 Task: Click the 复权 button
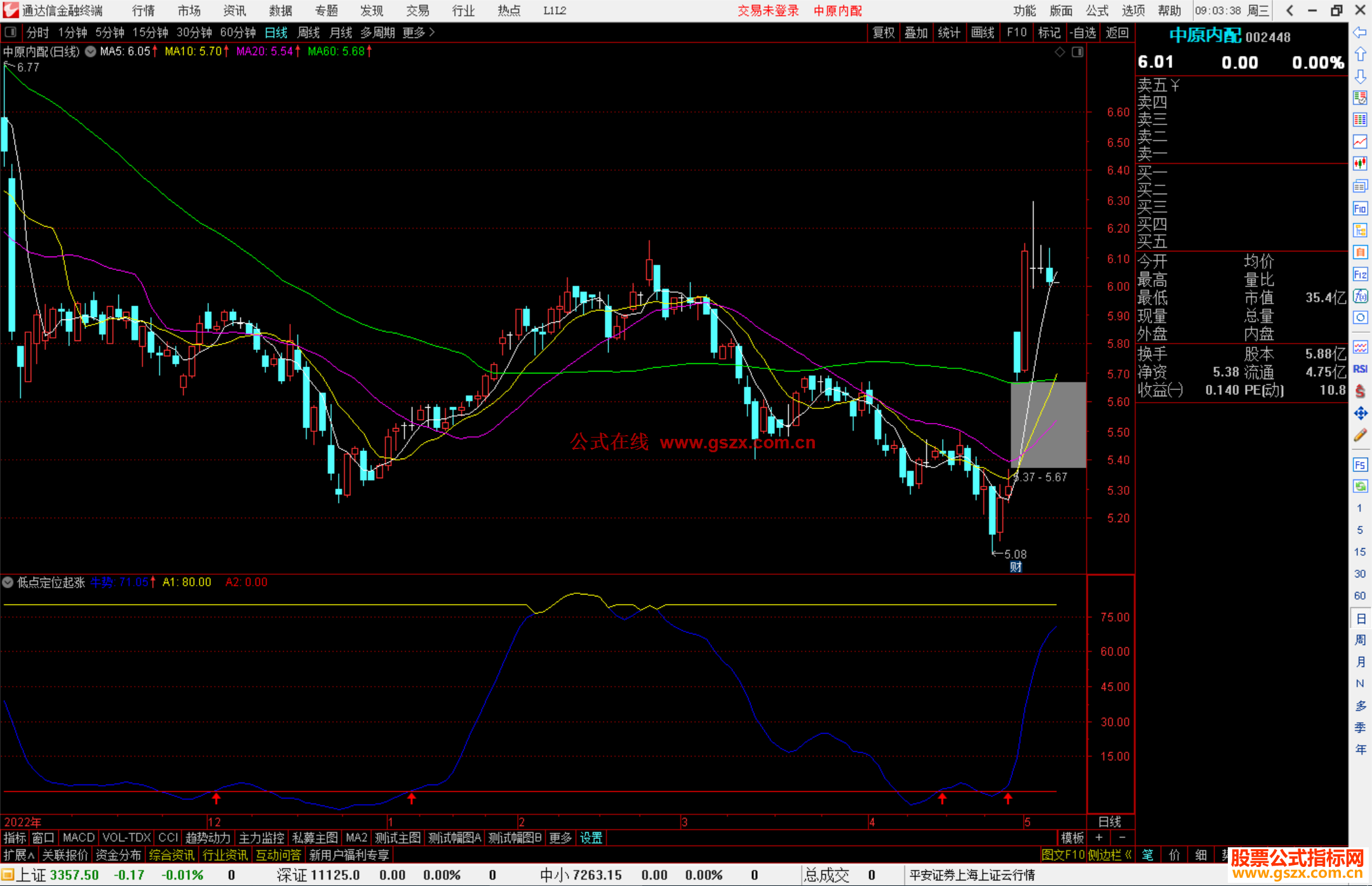pos(883,32)
